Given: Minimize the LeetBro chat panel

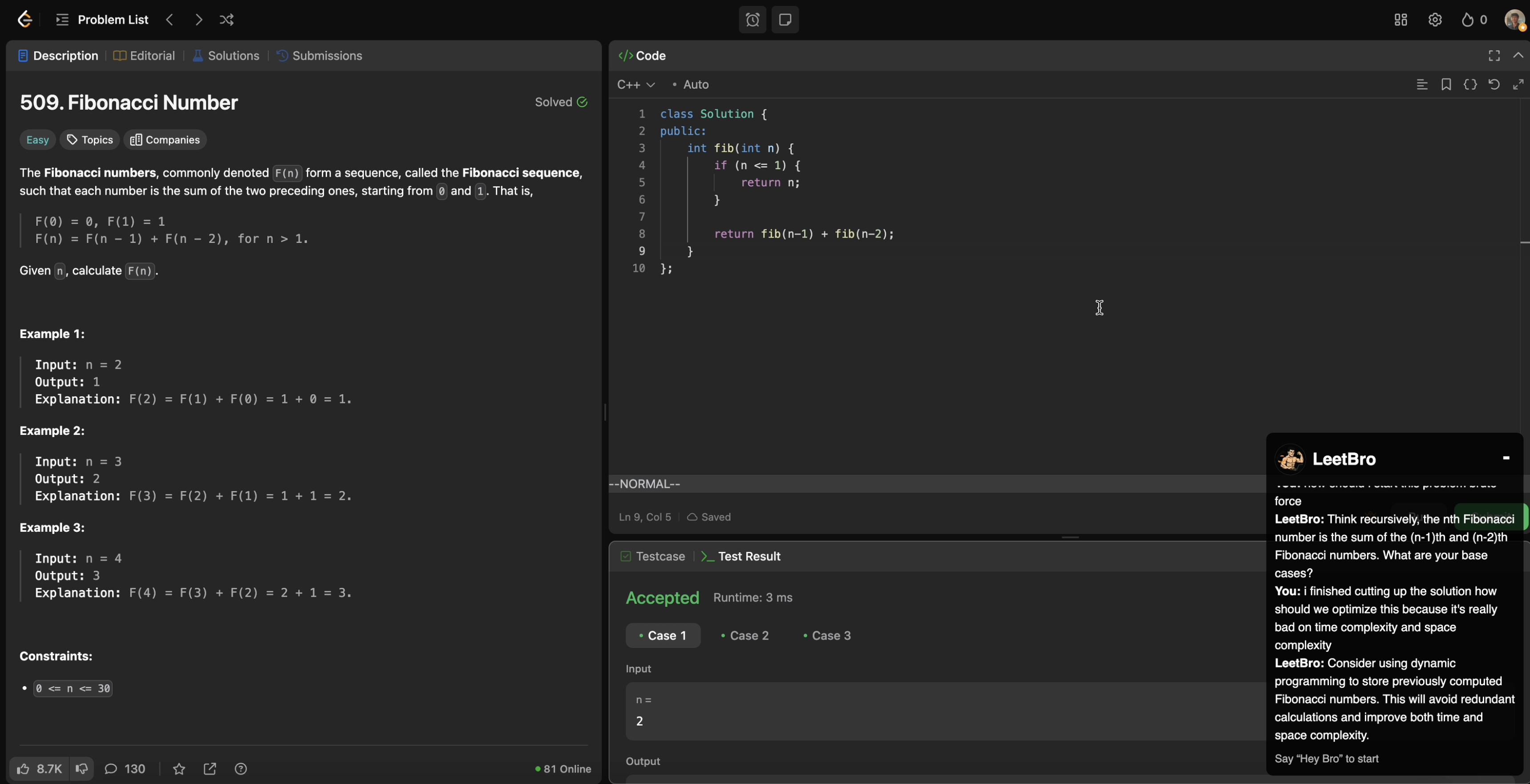Looking at the screenshot, I should tap(1506, 458).
